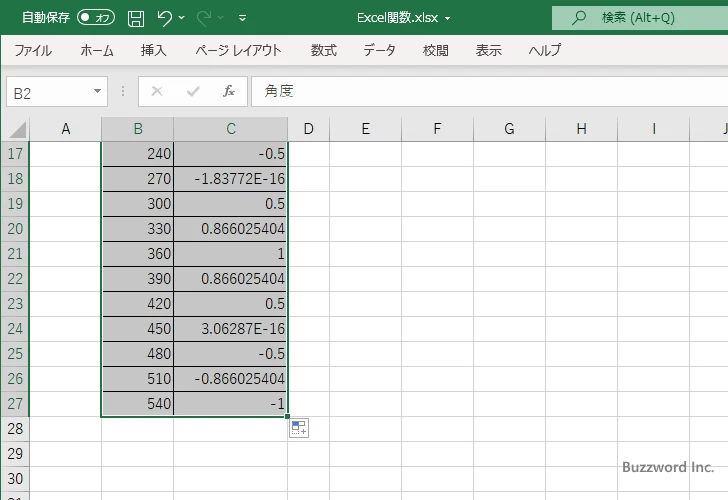Click cell containing 480
The width and height of the screenshot is (728, 500).
[x=138, y=354]
